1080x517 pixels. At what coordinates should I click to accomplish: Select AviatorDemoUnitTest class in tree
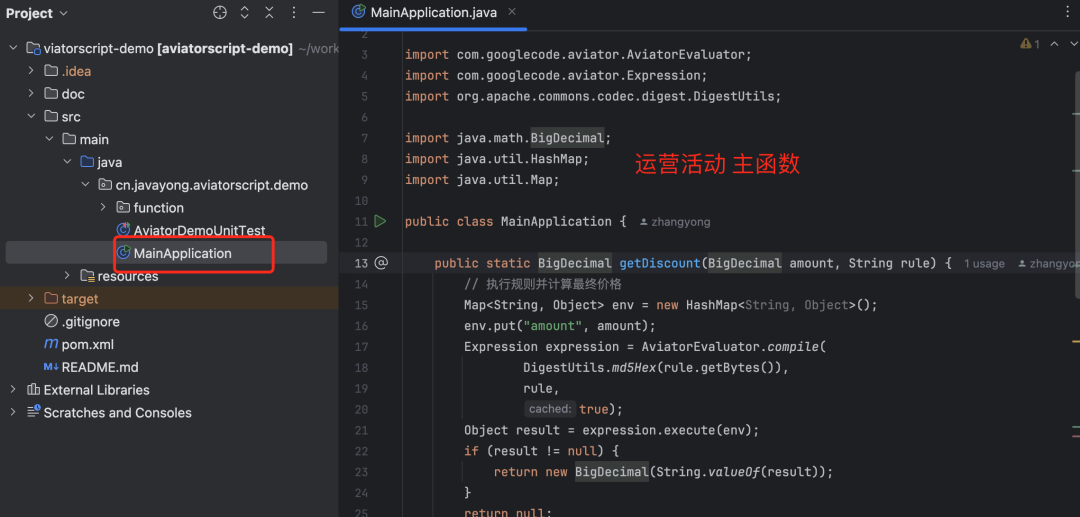(191, 231)
